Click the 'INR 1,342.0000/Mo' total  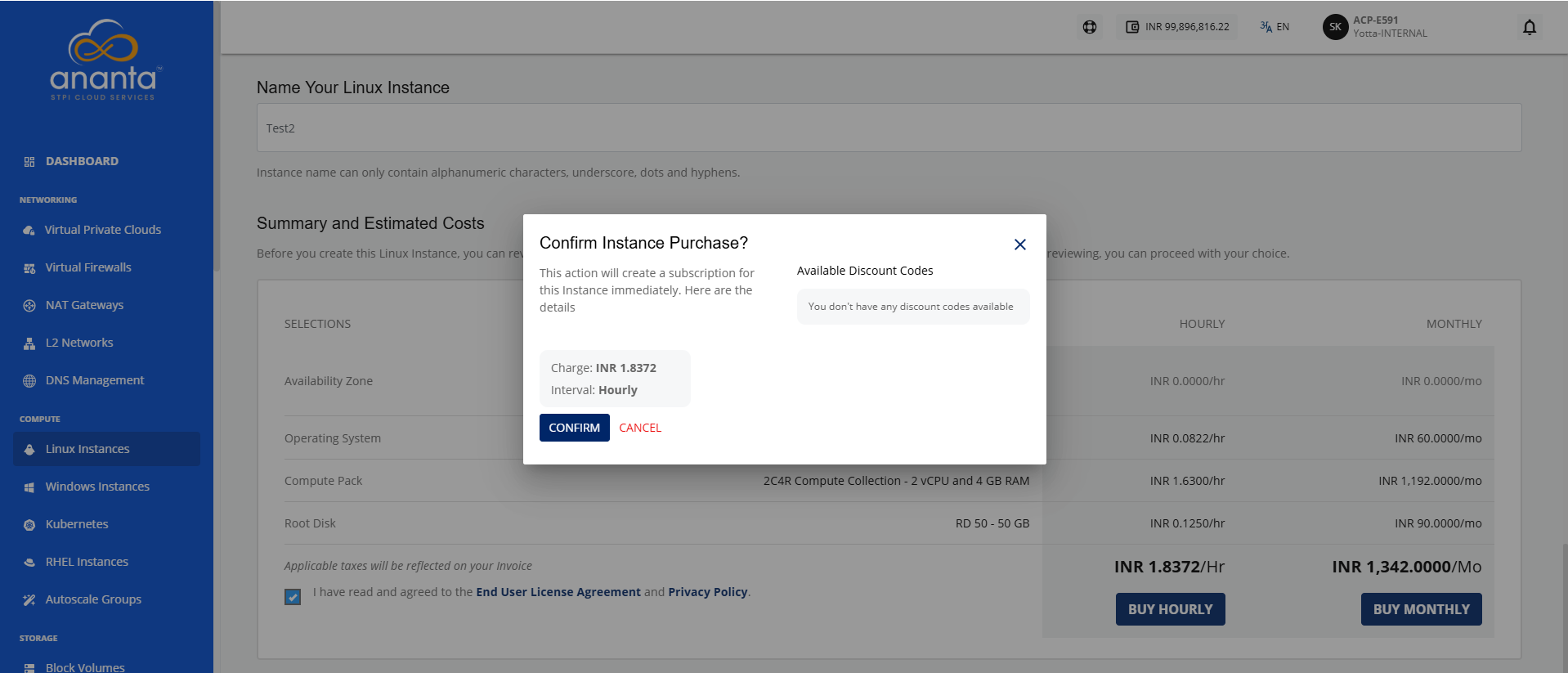1407,567
